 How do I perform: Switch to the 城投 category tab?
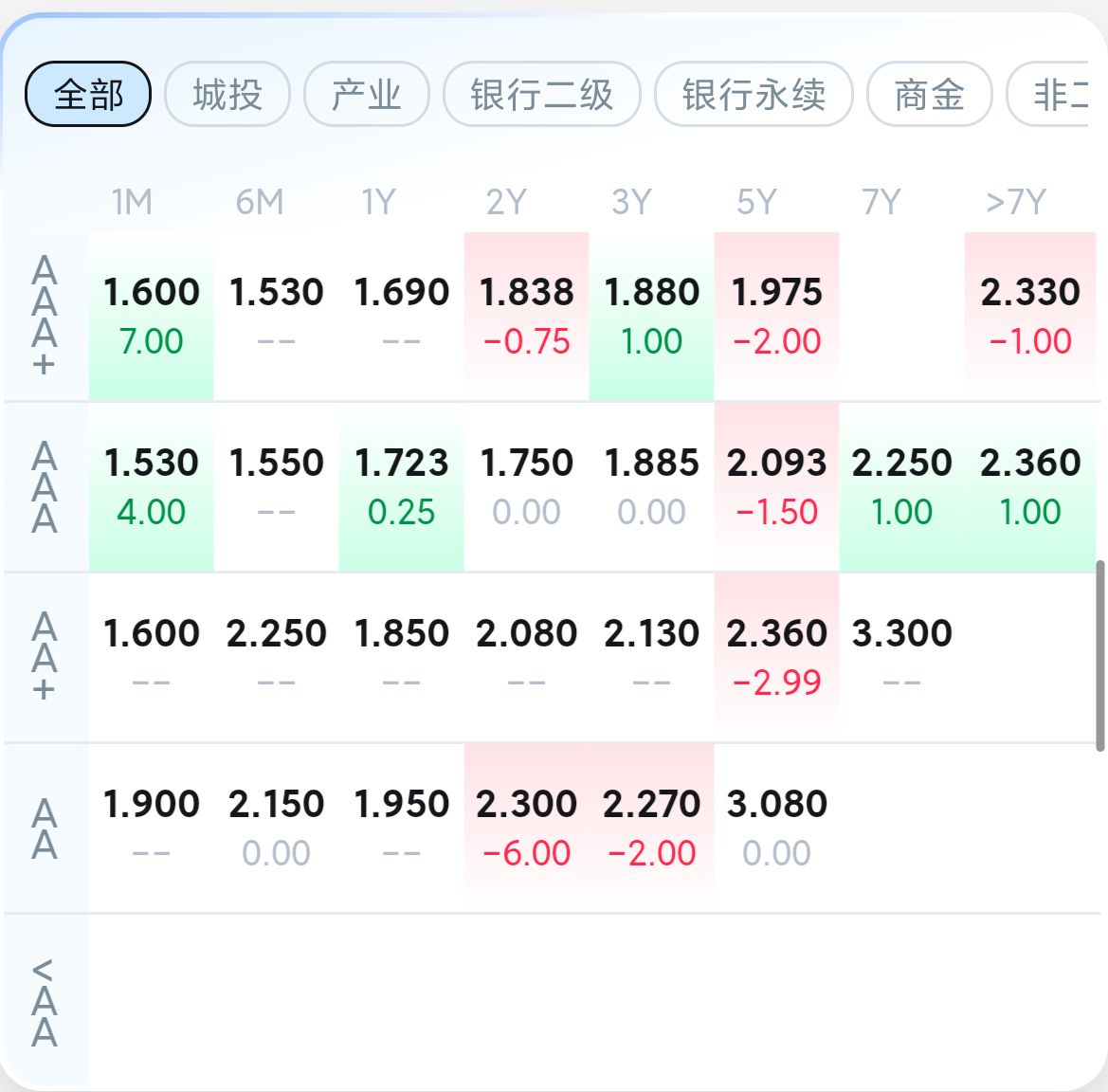tap(227, 94)
